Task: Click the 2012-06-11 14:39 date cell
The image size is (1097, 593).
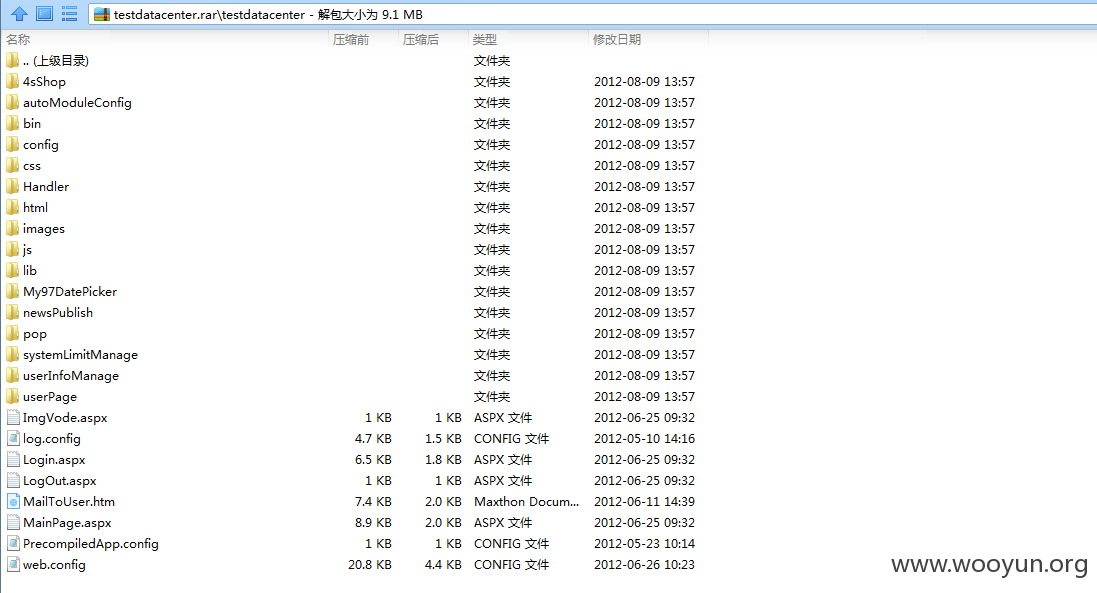Action: pyautogui.click(x=644, y=501)
